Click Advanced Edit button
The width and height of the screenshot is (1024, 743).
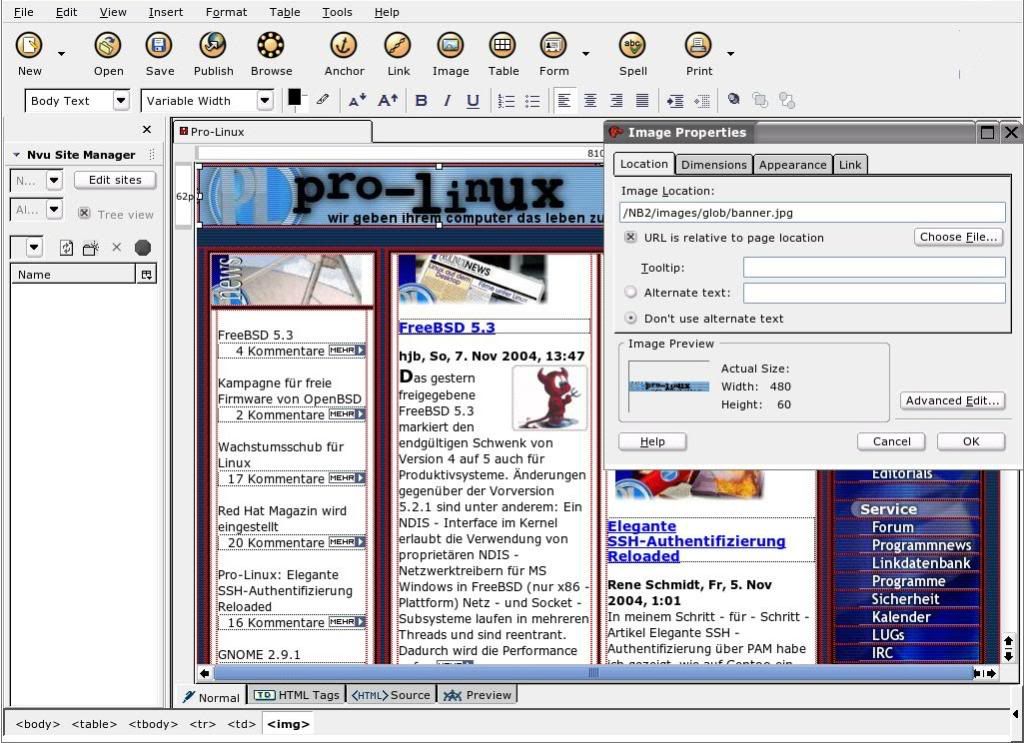coord(952,400)
